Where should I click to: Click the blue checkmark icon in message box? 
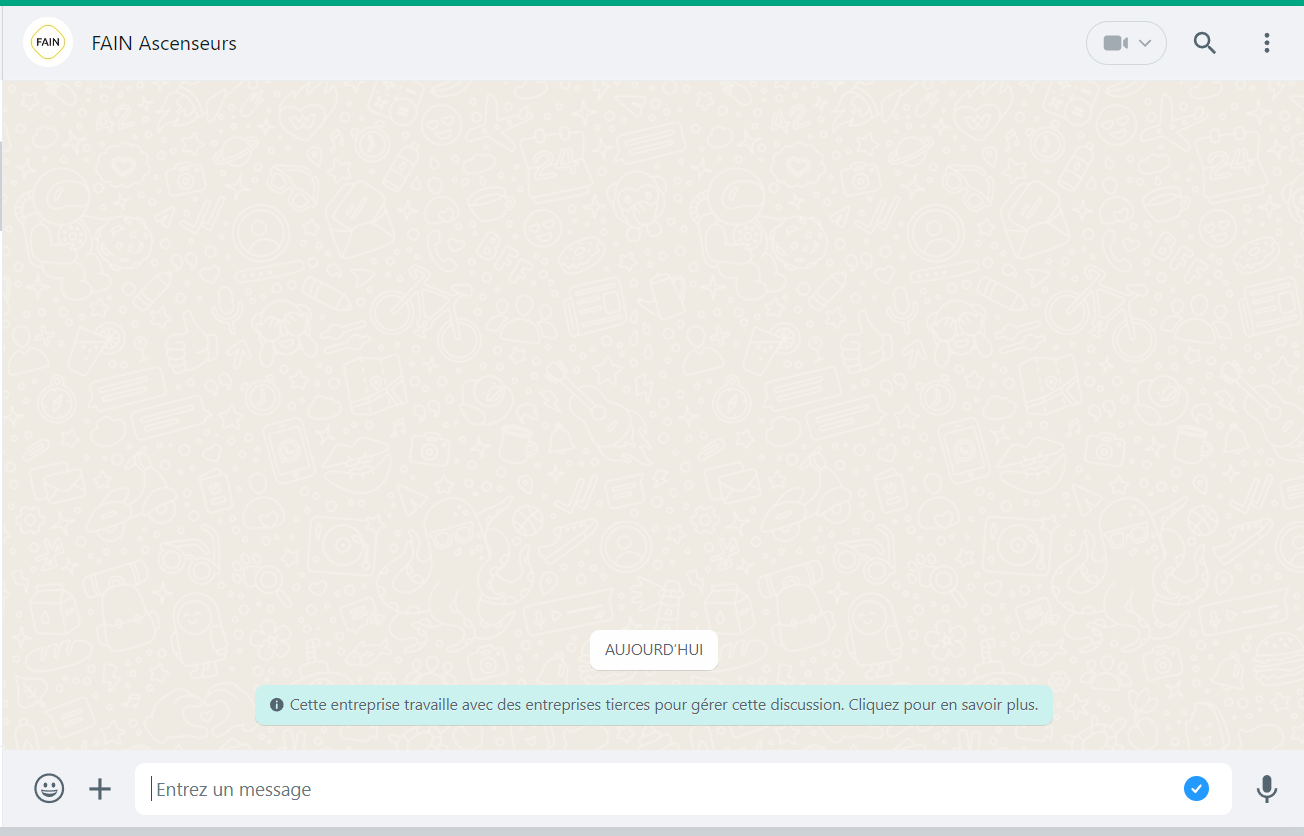(x=1196, y=789)
